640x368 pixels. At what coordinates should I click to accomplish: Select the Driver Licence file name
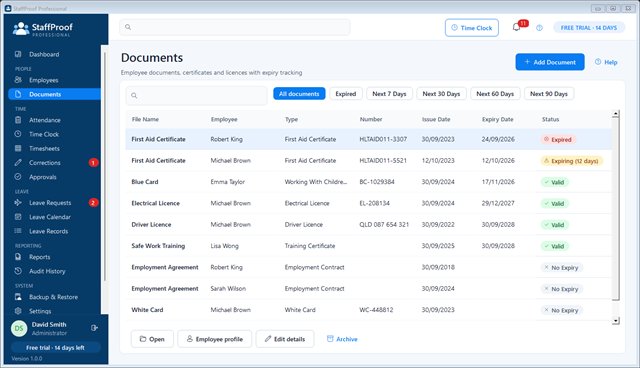coord(151,224)
